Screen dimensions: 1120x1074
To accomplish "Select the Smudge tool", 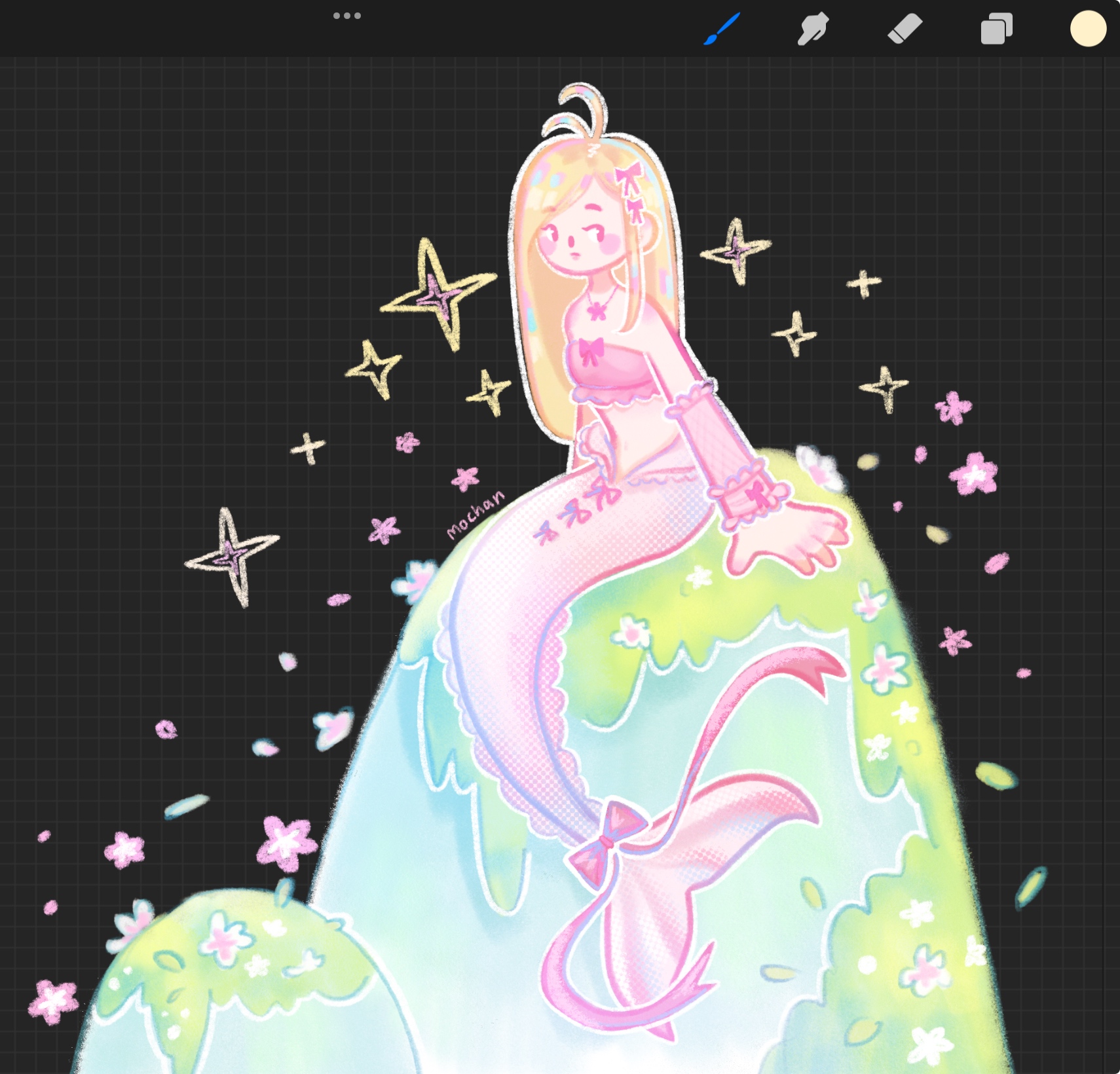I will (x=813, y=29).
